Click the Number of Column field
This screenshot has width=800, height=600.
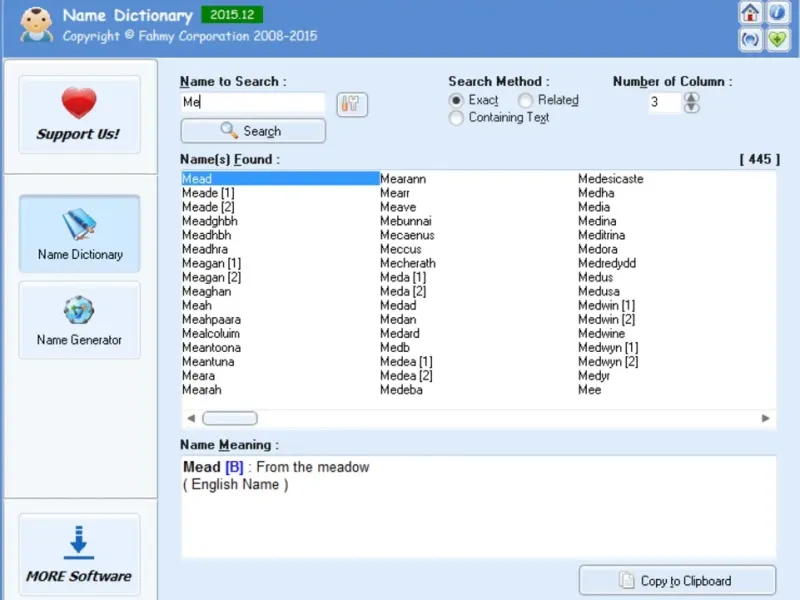click(664, 102)
